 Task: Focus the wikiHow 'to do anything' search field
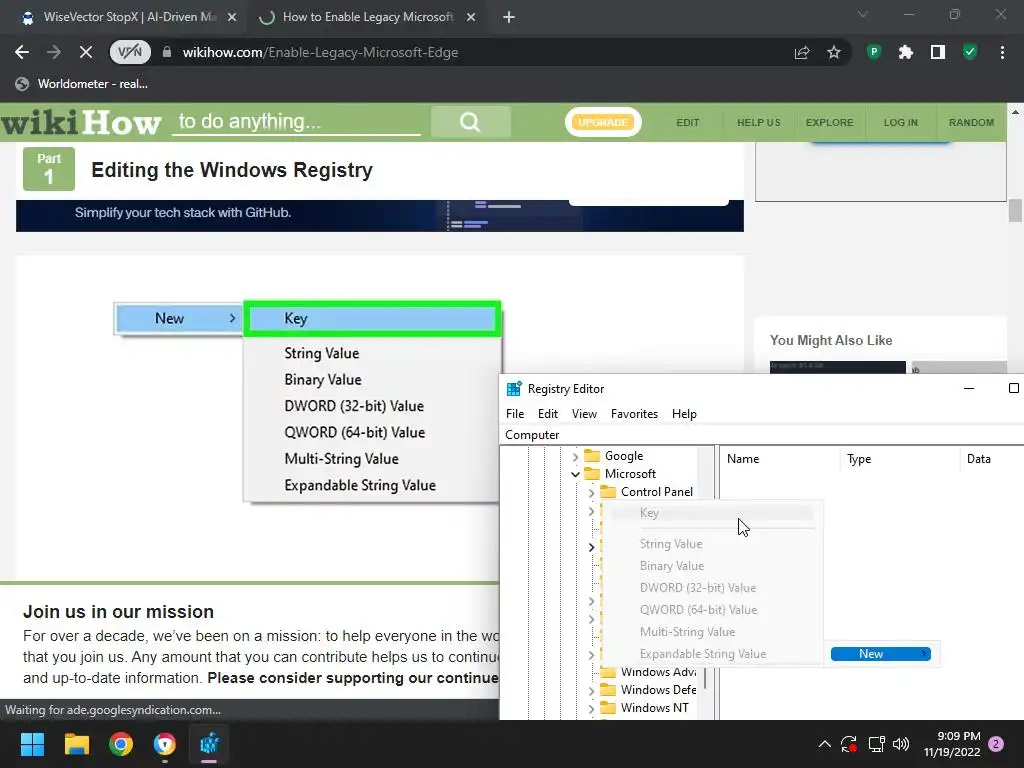click(x=296, y=121)
